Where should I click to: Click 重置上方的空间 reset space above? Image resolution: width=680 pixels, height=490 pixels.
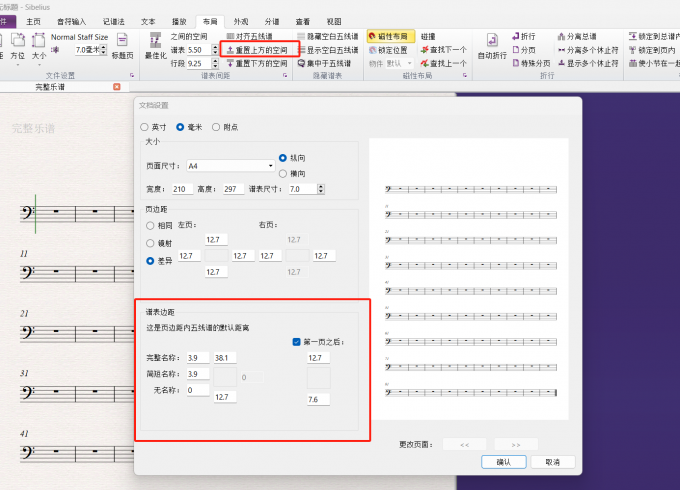pos(257,50)
